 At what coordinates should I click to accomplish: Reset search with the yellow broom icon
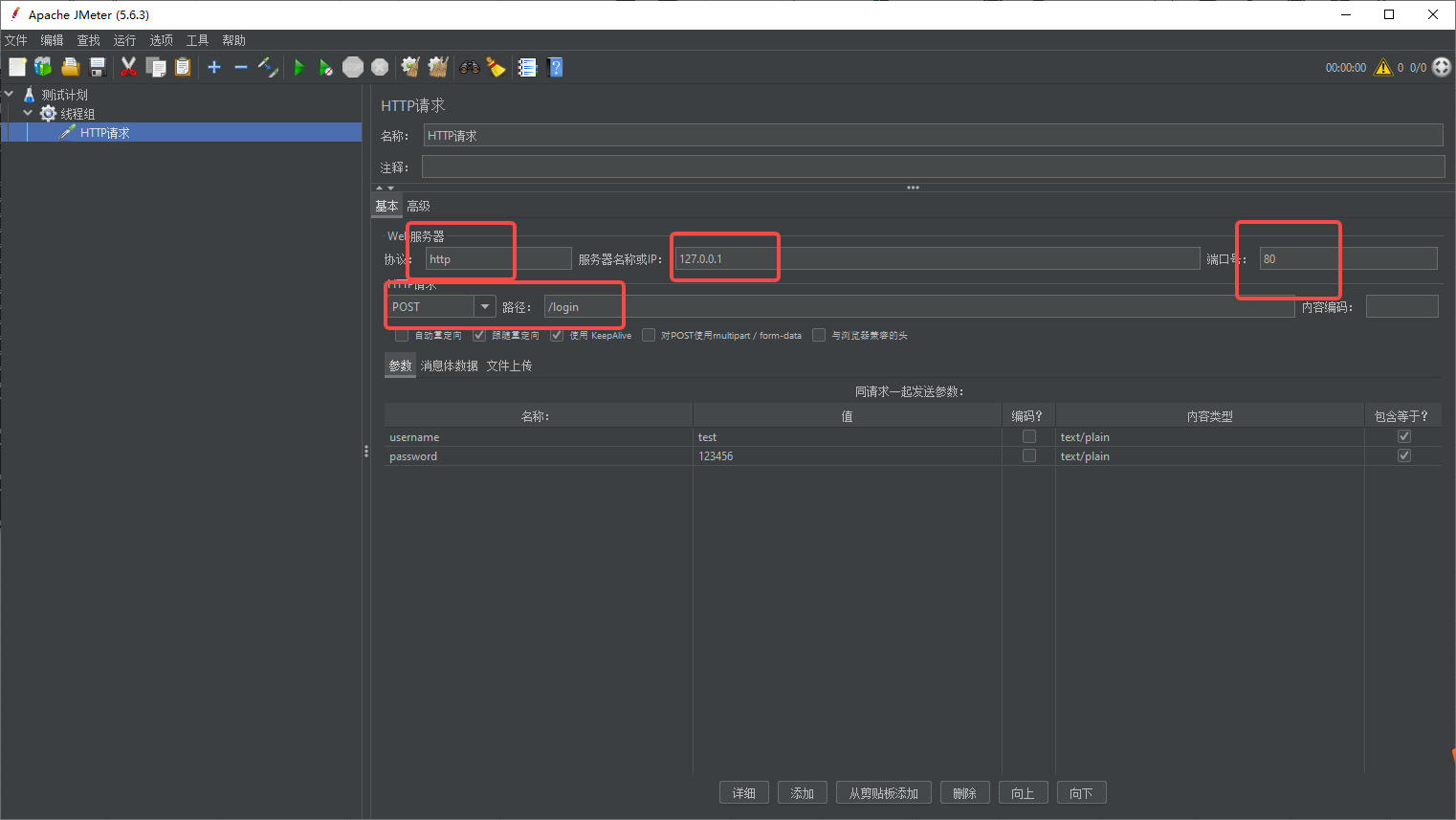pyautogui.click(x=496, y=67)
